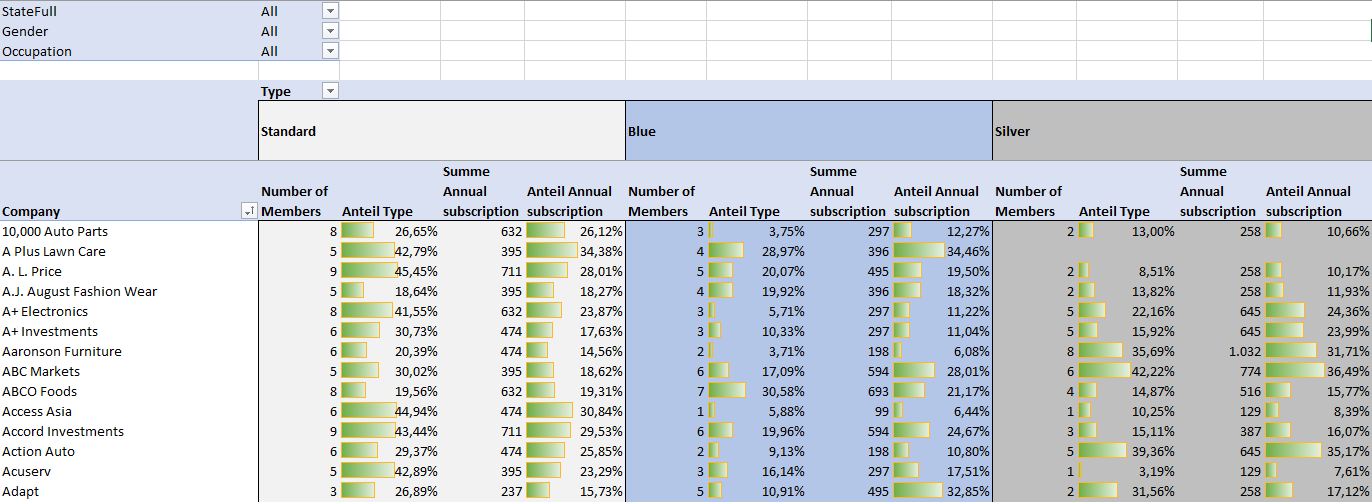The image size is (1372, 502).
Task: Select the Access Asia row label
Action: 129,411
